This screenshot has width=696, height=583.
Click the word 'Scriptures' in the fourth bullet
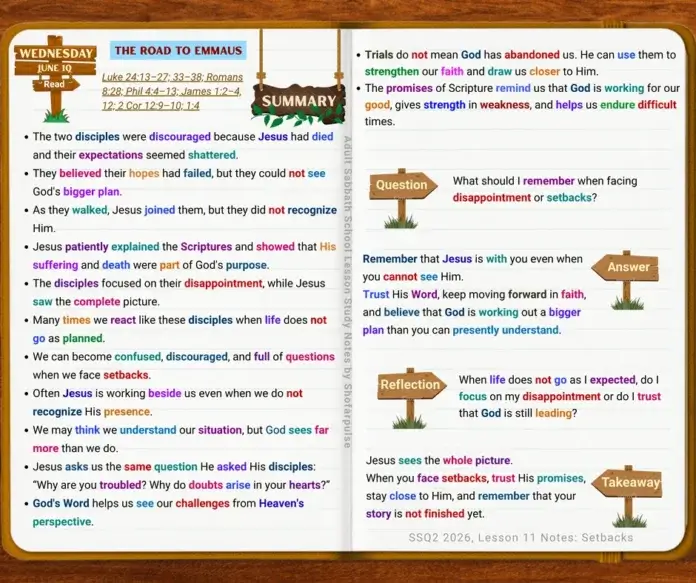206,247
